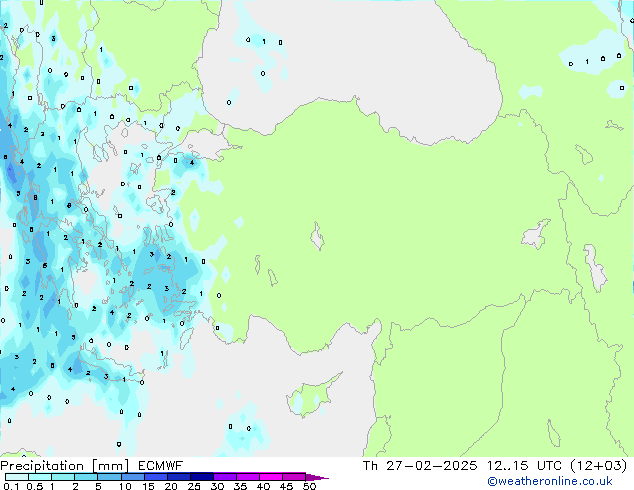This screenshot has height=490, width=634.
Task: Click the "12..15 UTC" time text
Action: [x=524, y=466]
